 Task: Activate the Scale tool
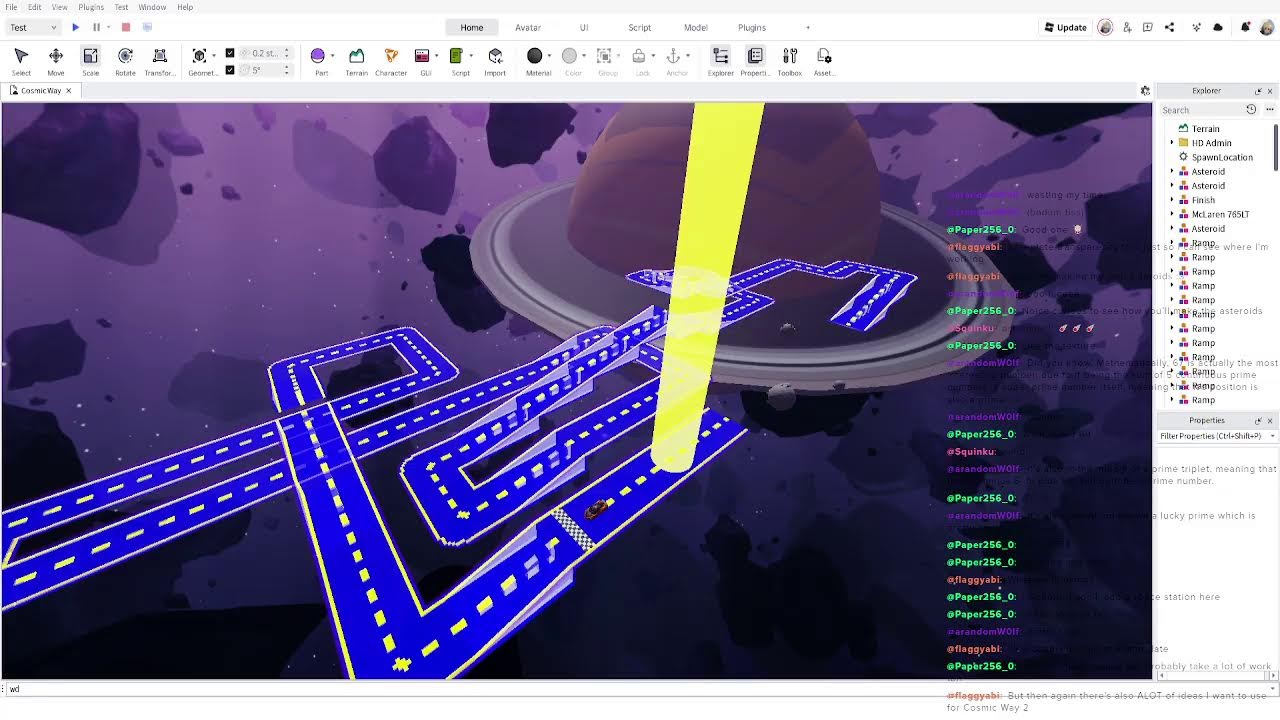[90, 61]
